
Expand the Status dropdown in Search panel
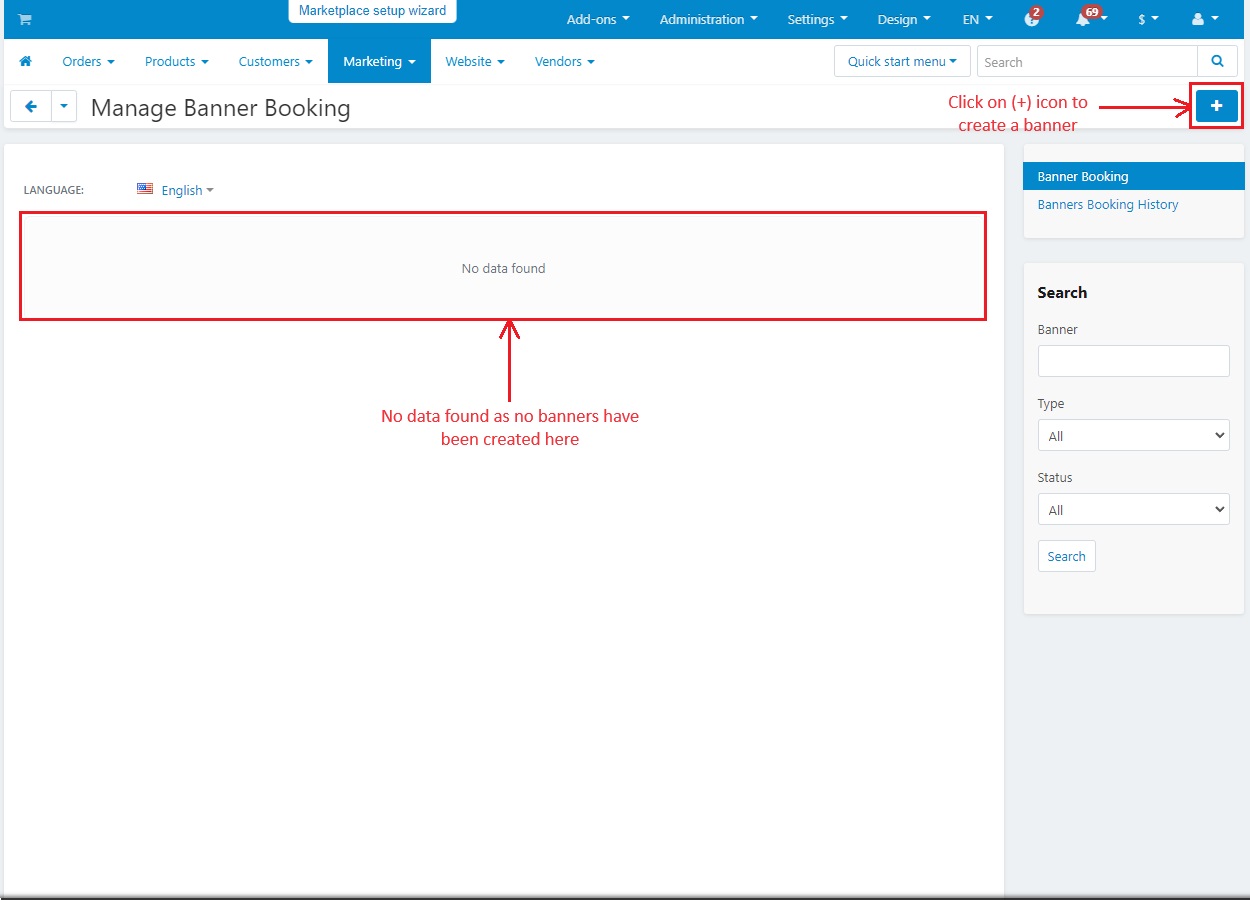(x=1134, y=509)
